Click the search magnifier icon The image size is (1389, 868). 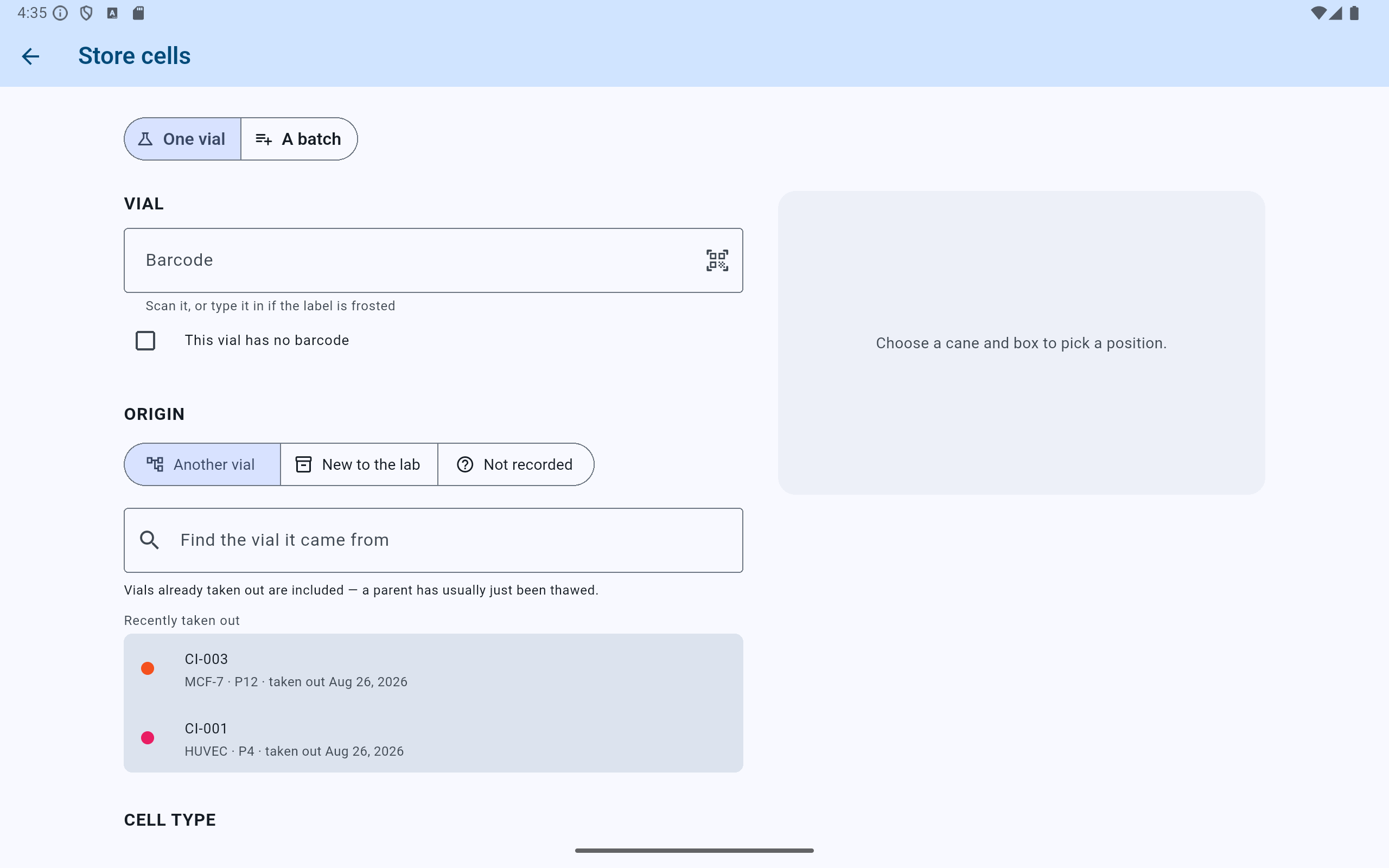point(149,540)
